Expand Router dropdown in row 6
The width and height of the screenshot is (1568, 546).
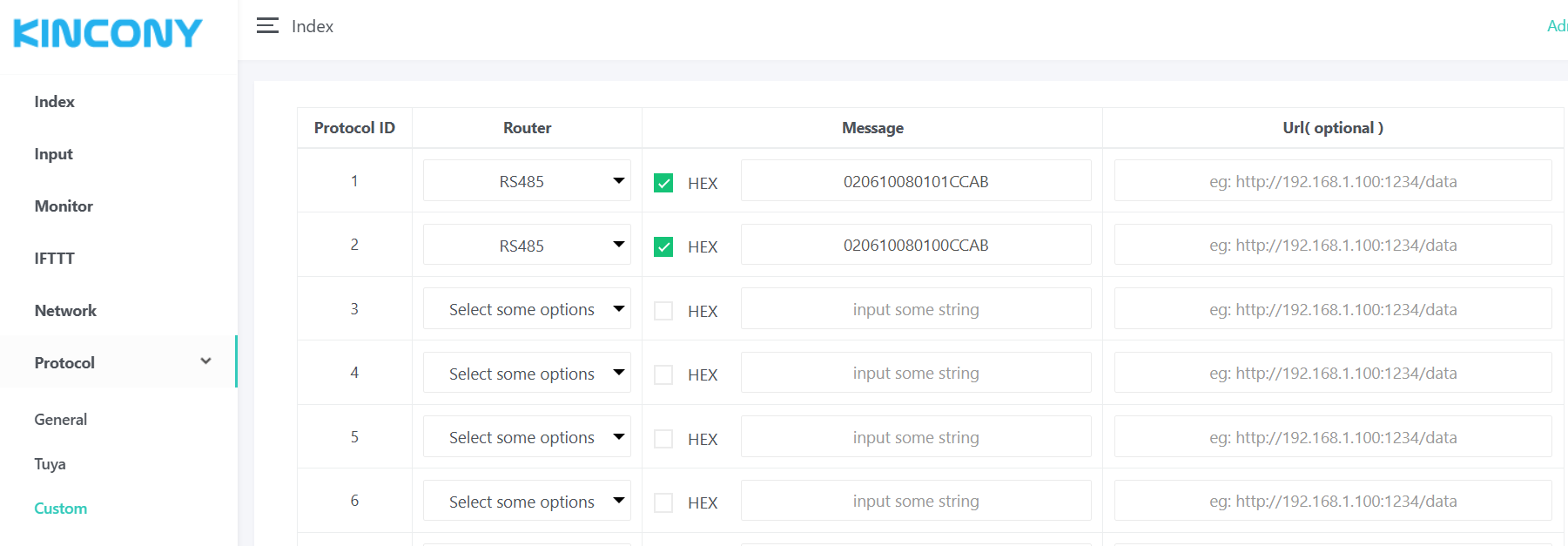pyautogui.click(x=527, y=502)
